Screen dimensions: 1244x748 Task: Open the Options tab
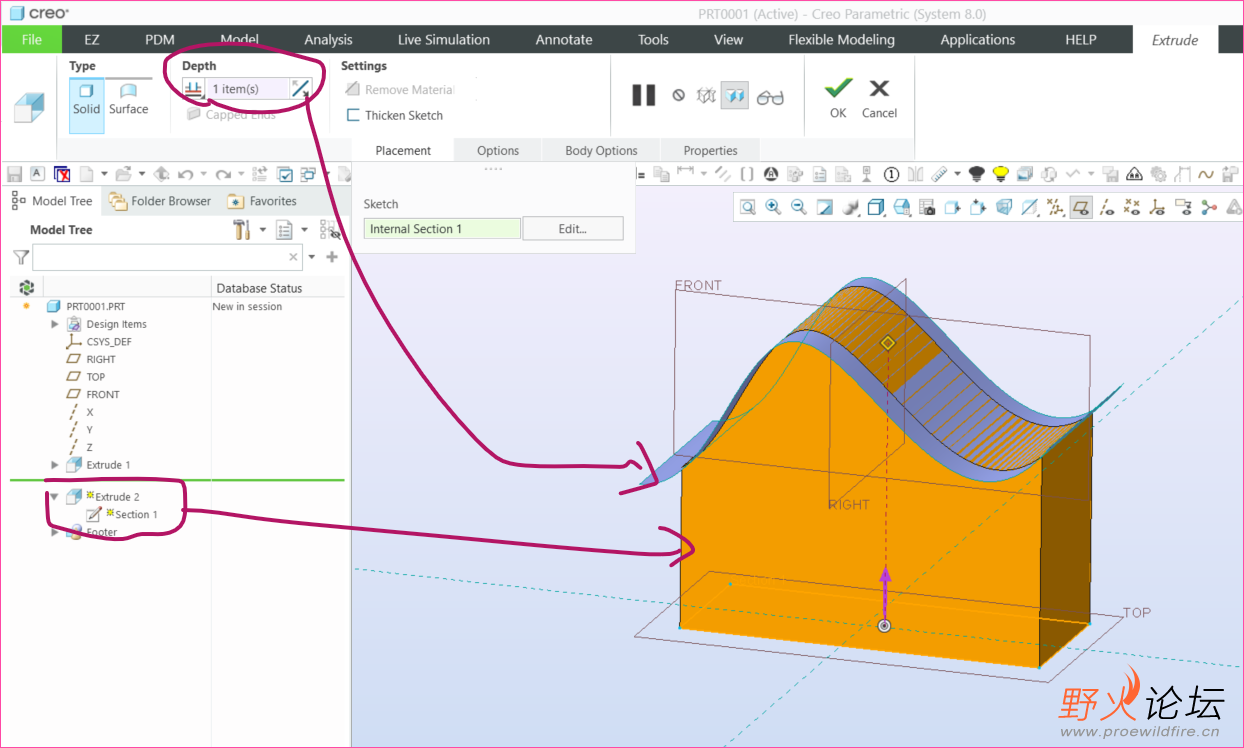click(x=497, y=151)
